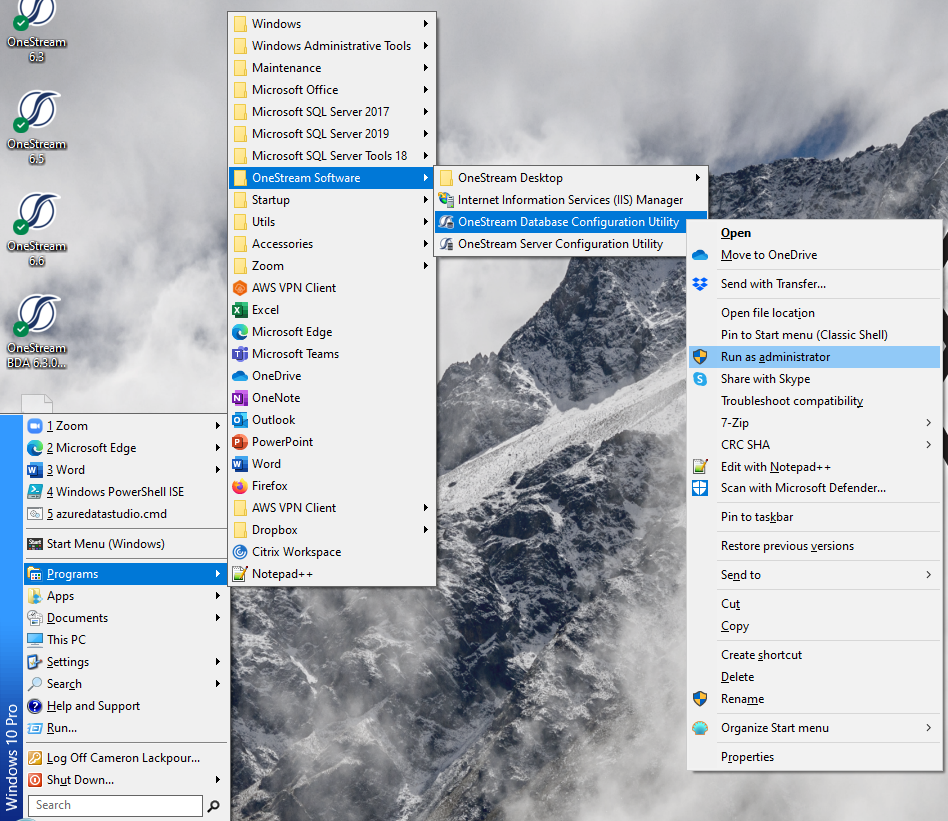The image size is (948, 821).
Task: Expand the Documents submenu arrow
Action: coord(218,617)
